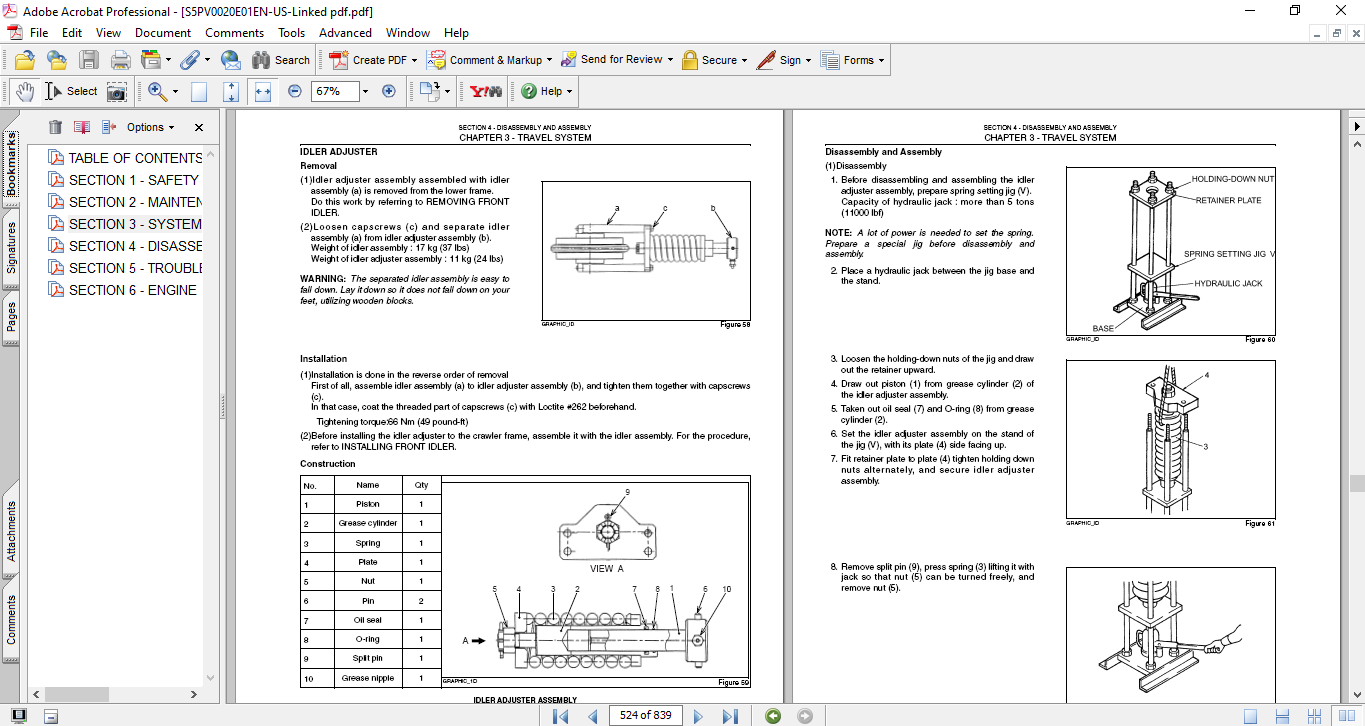Open the Advanced menu

345,33
